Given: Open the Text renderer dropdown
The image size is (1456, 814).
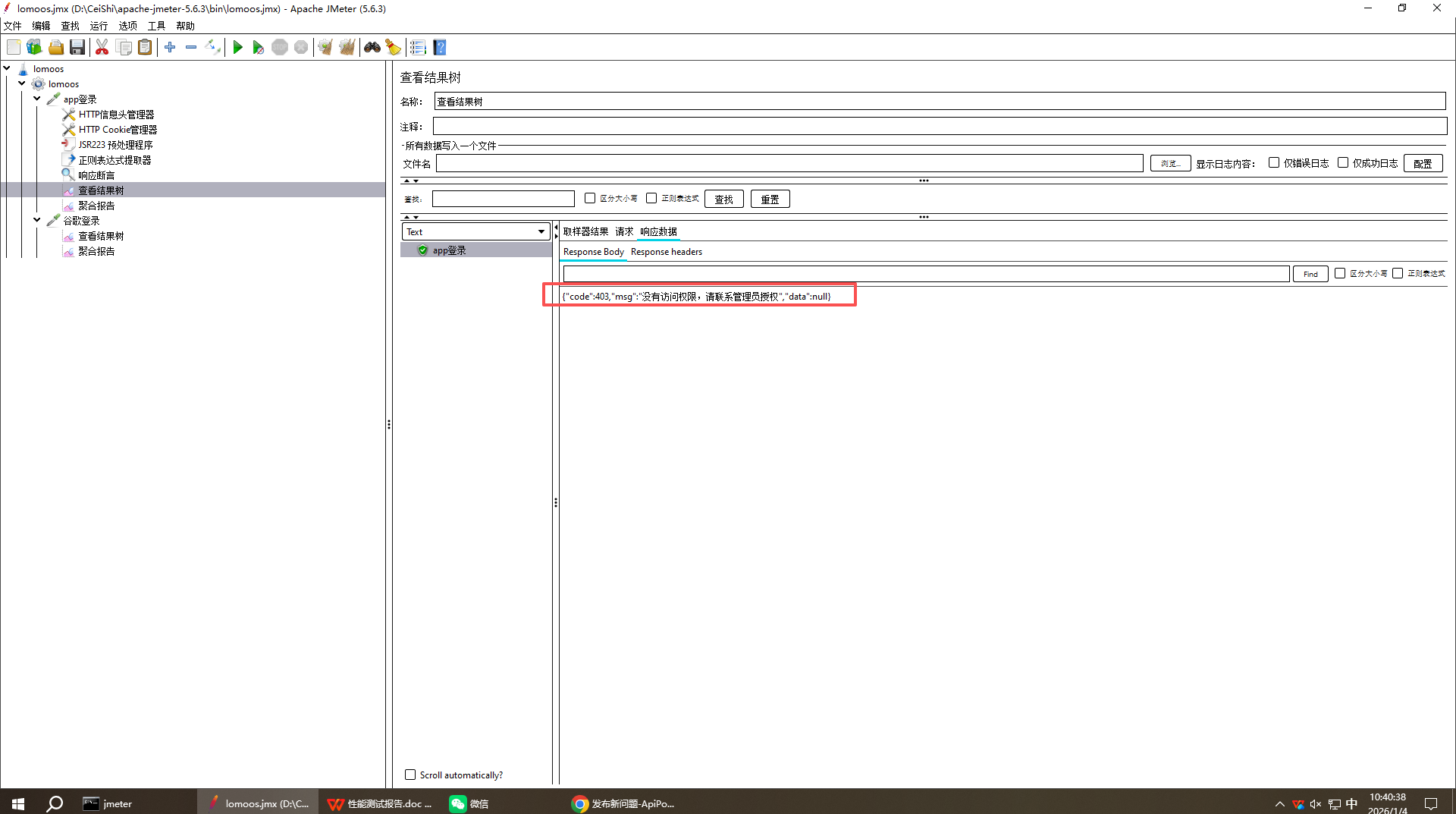Looking at the screenshot, I should [475, 231].
